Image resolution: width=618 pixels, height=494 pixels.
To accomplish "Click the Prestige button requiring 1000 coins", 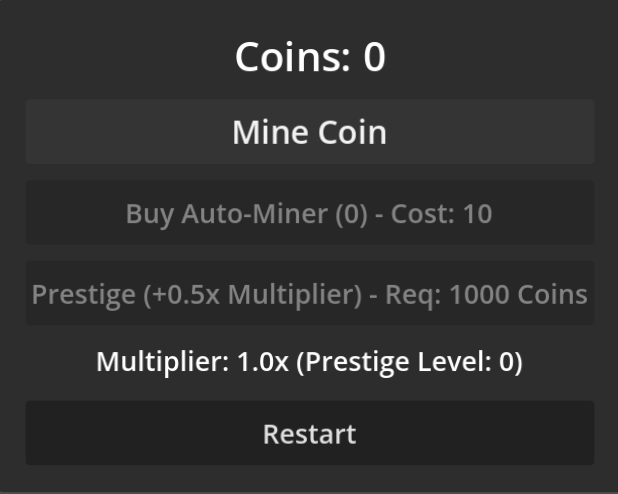I will [310, 293].
